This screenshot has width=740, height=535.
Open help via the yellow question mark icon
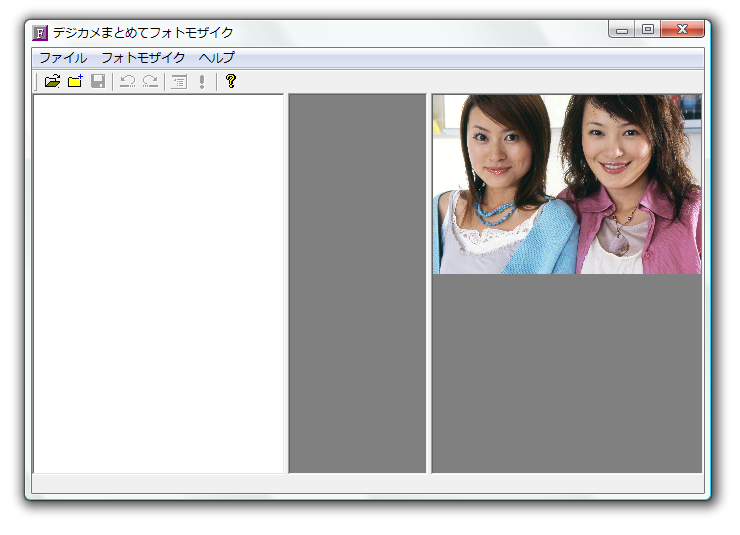coord(231,82)
